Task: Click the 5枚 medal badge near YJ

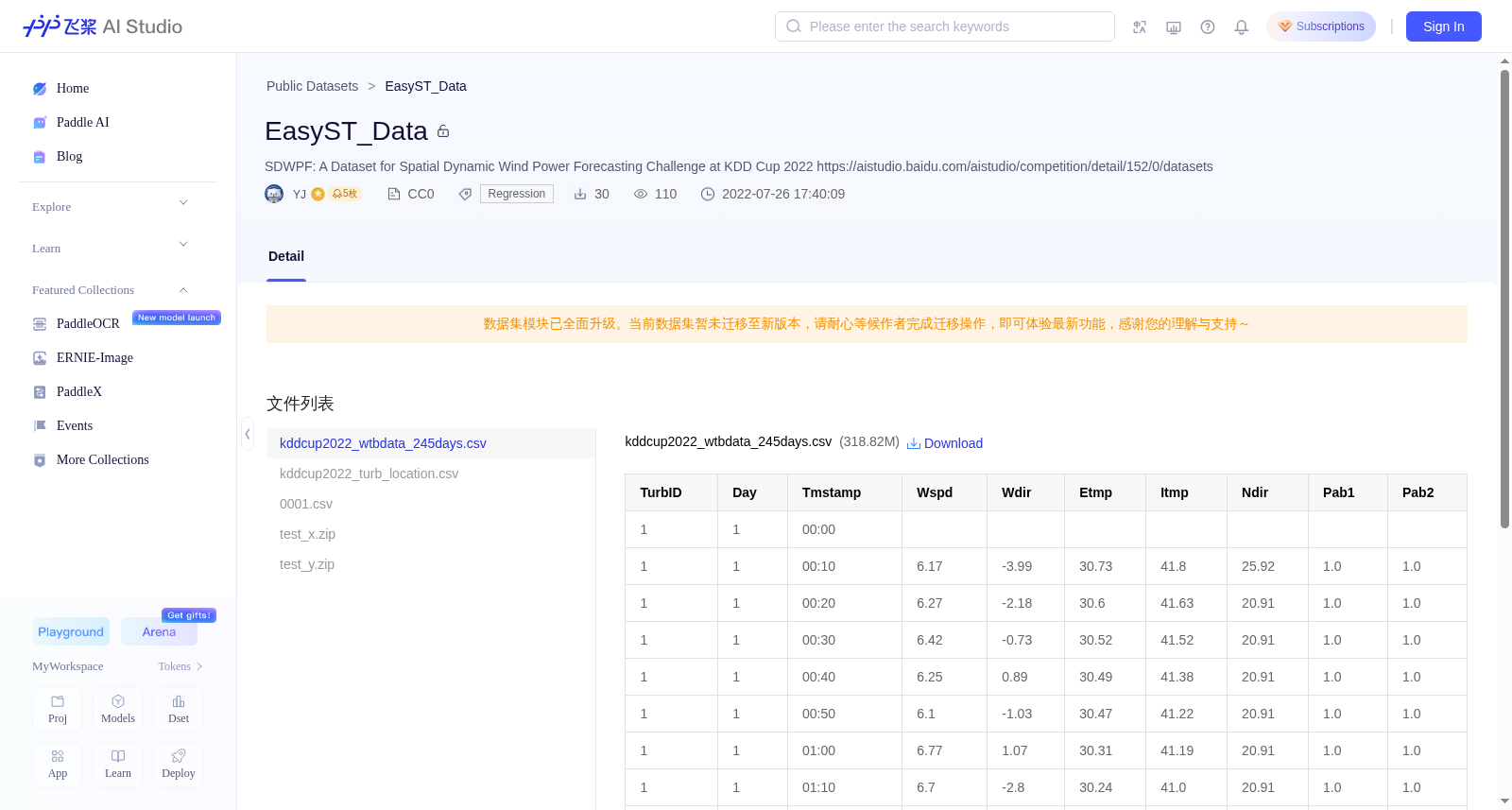Action: [x=345, y=194]
